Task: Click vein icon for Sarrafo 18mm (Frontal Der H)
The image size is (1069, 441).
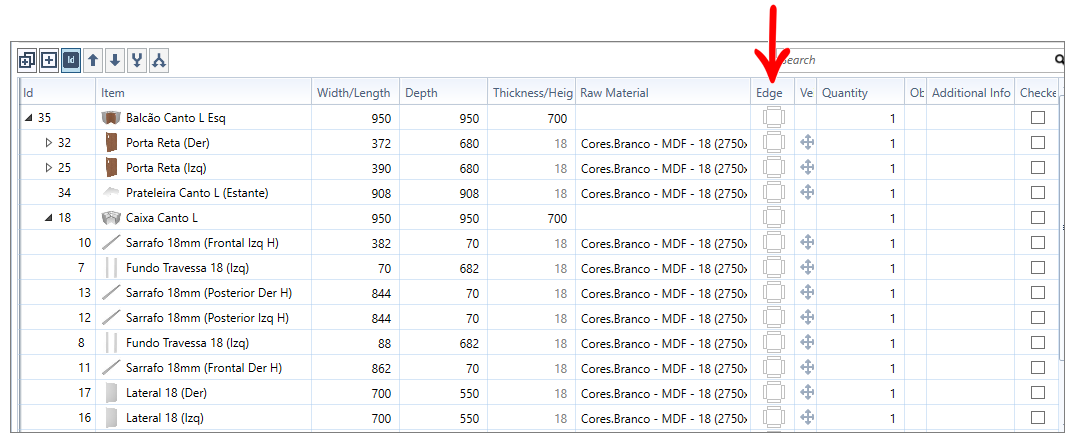Action: click(x=807, y=367)
